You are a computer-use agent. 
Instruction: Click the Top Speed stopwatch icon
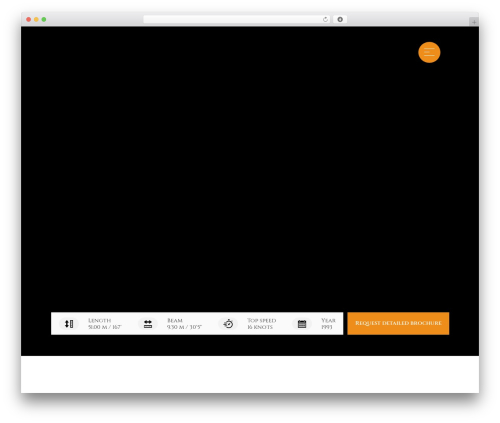coord(228,324)
